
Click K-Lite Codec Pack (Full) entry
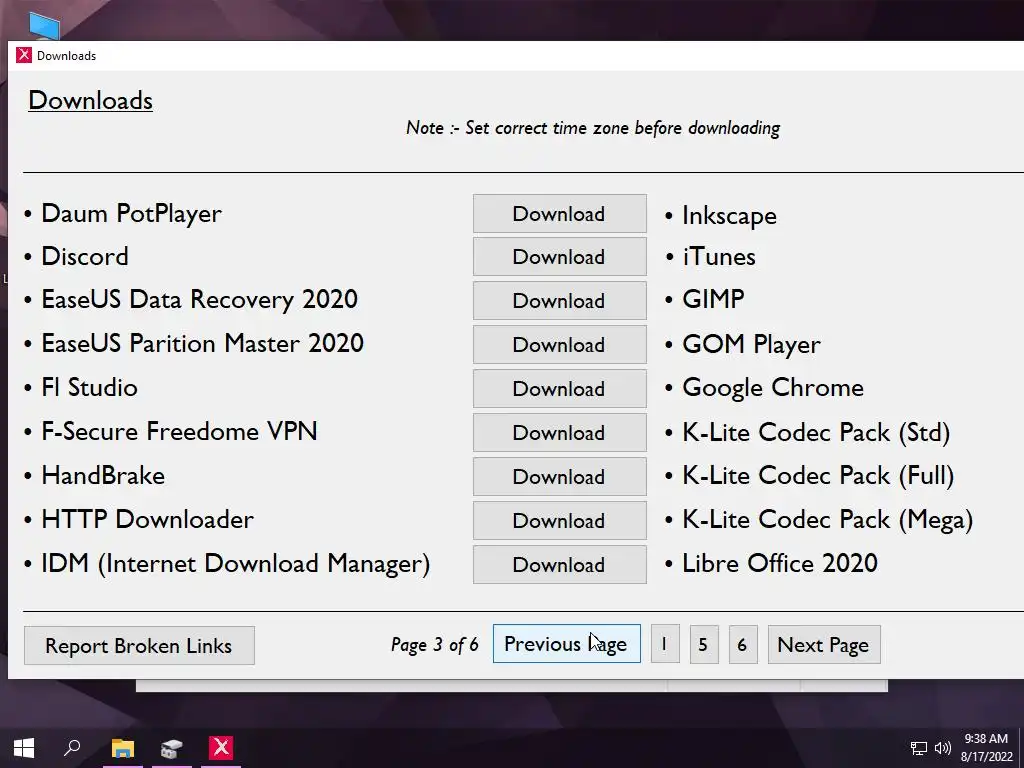click(818, 475)
